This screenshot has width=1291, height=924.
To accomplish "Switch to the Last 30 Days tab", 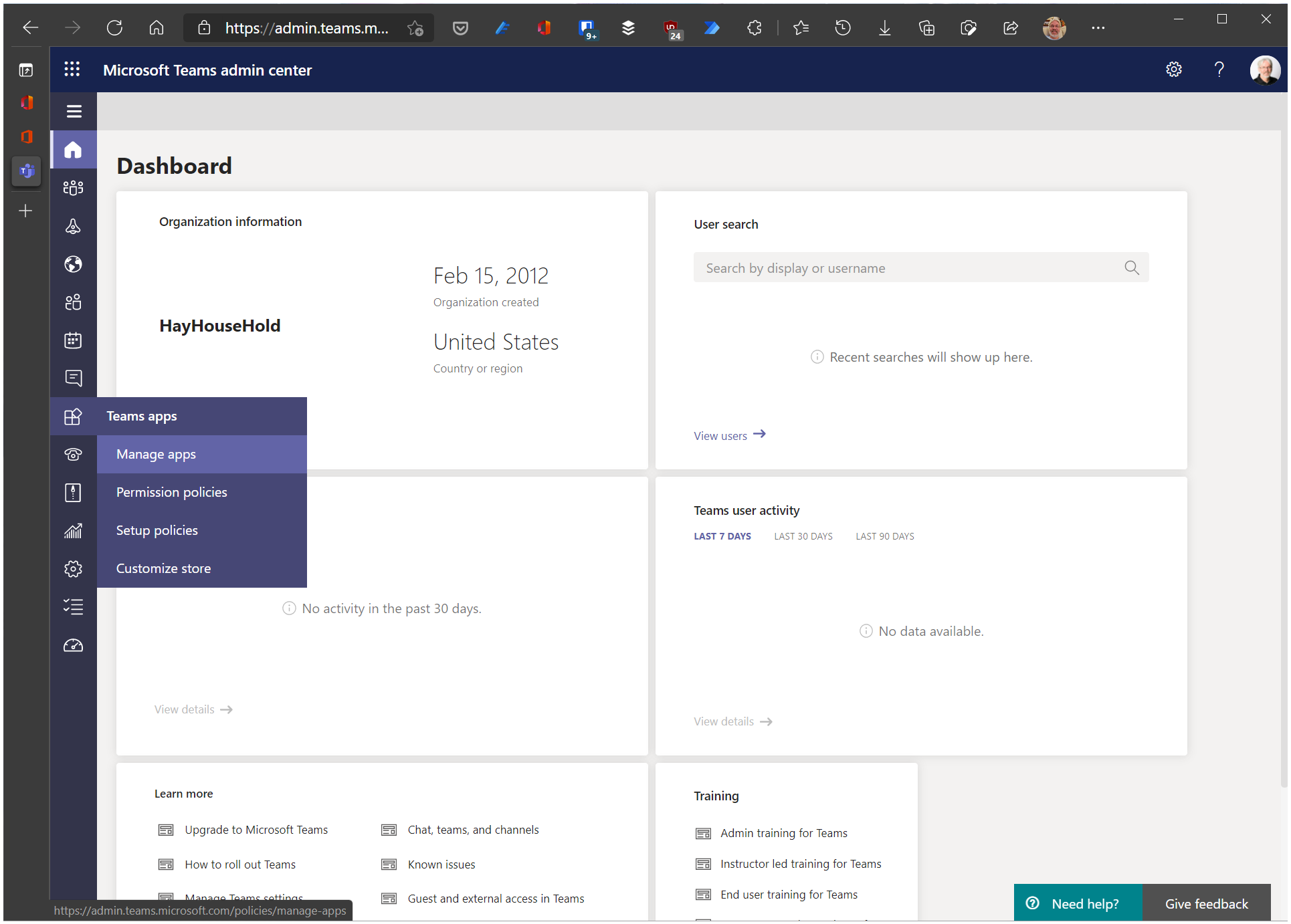I will (803, 536).
